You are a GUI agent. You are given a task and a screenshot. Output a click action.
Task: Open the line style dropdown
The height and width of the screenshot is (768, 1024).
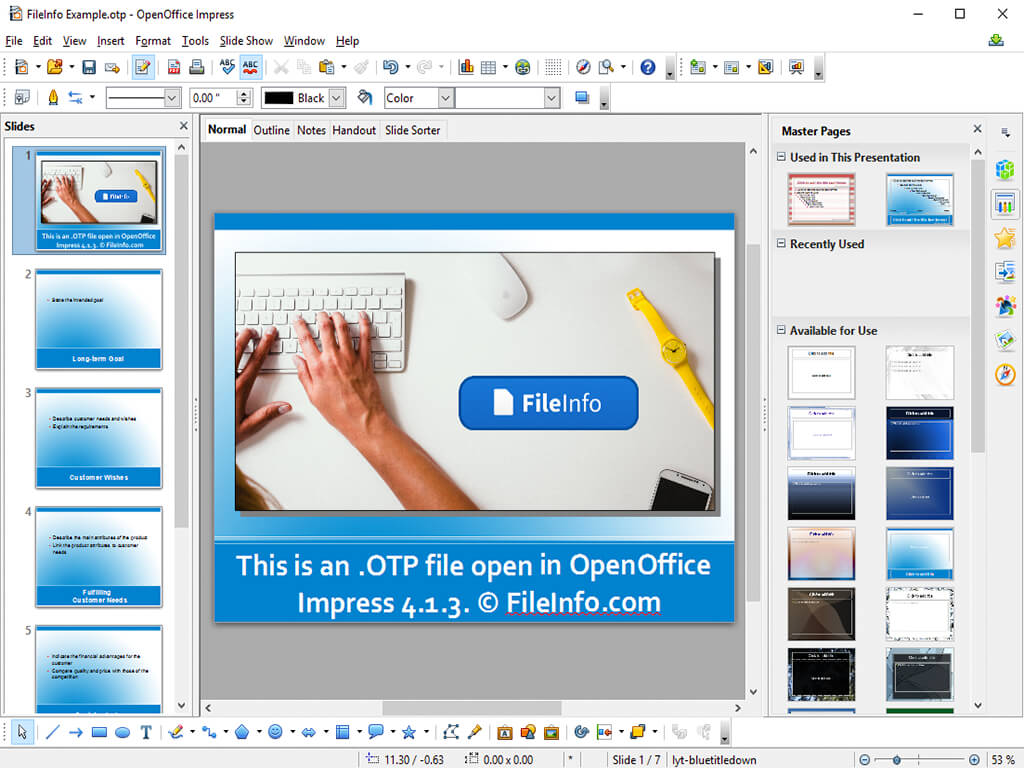coord(172,98)
